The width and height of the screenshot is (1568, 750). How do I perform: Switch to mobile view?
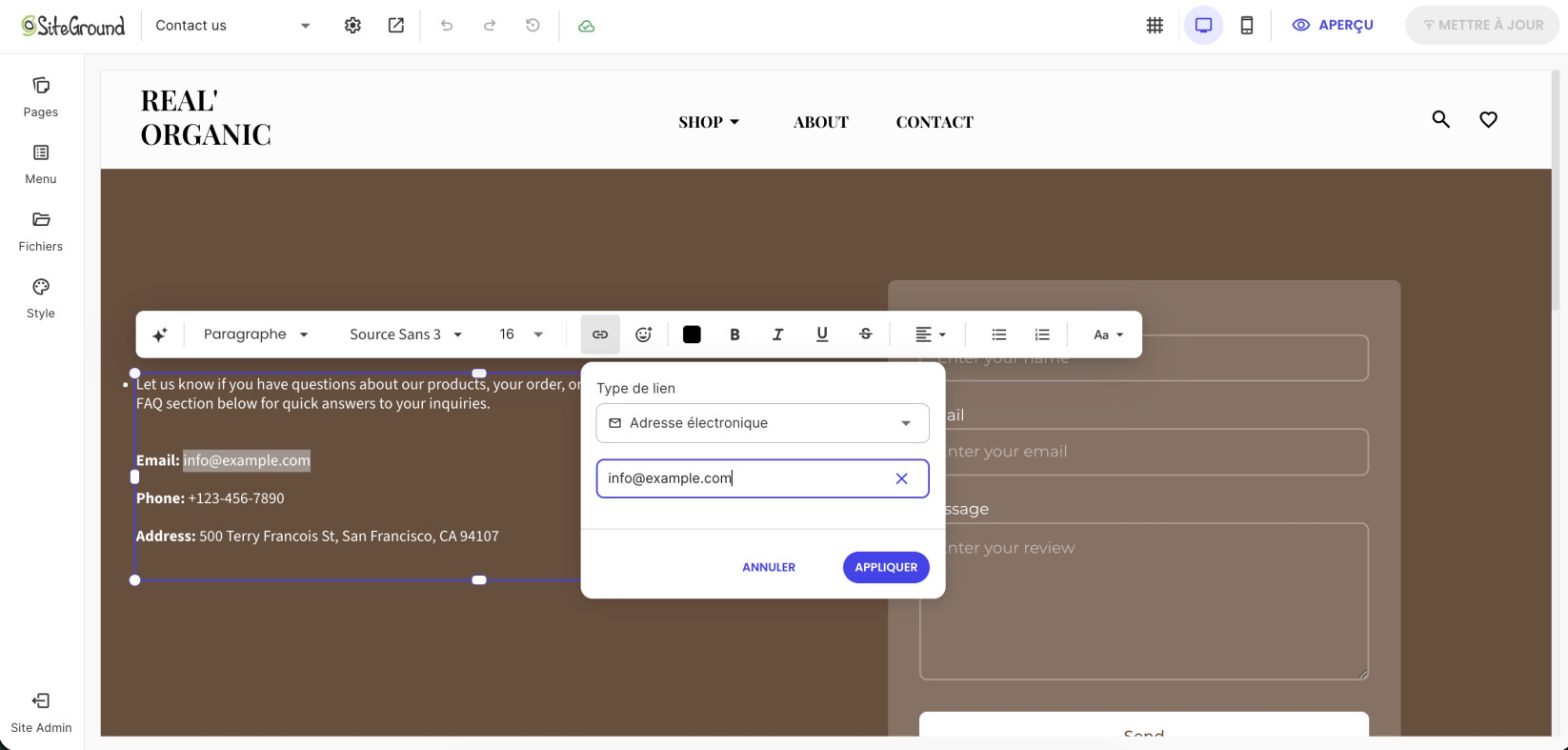(1247, 26)
